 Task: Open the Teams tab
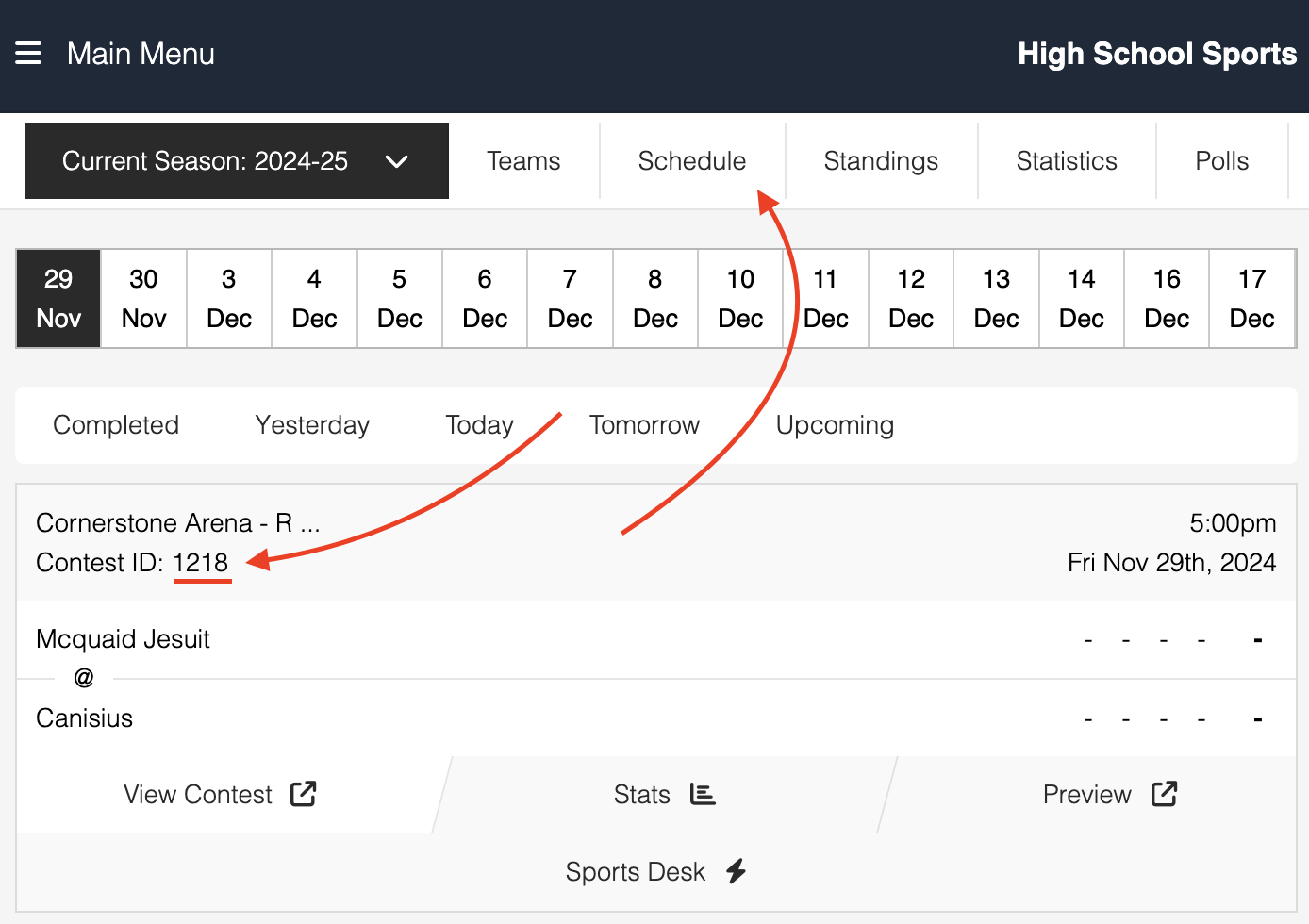tap(523, 161)
